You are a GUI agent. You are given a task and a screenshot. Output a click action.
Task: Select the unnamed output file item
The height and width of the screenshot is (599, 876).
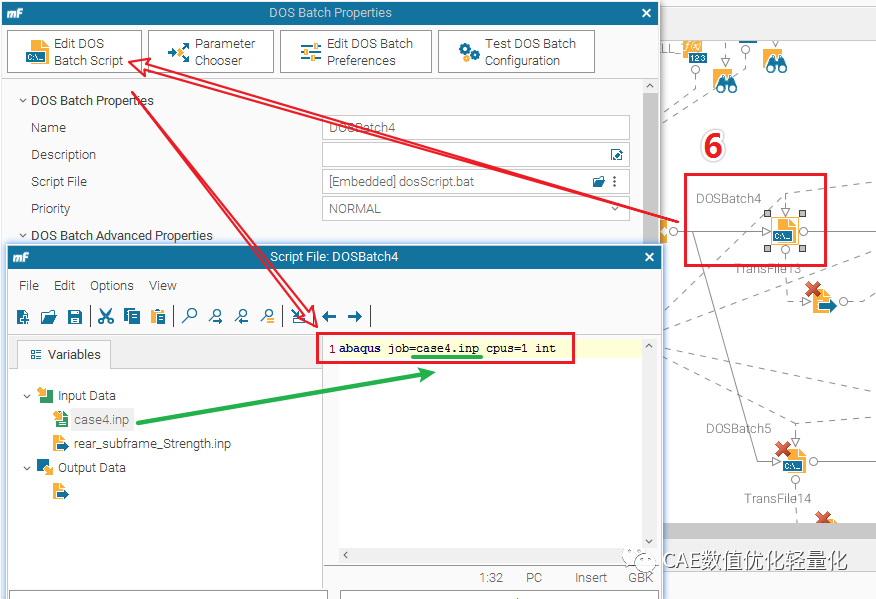coord(60,492)
